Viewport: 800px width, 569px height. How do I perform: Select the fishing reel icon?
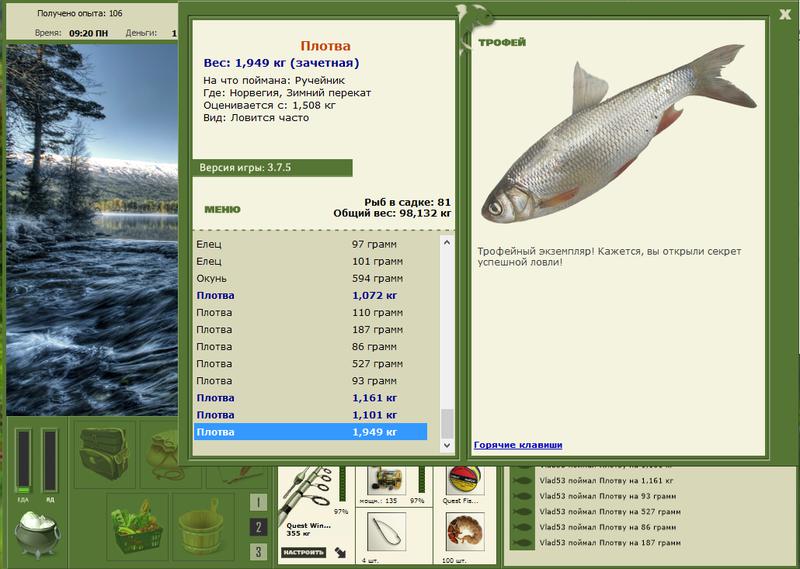(387, 480)
